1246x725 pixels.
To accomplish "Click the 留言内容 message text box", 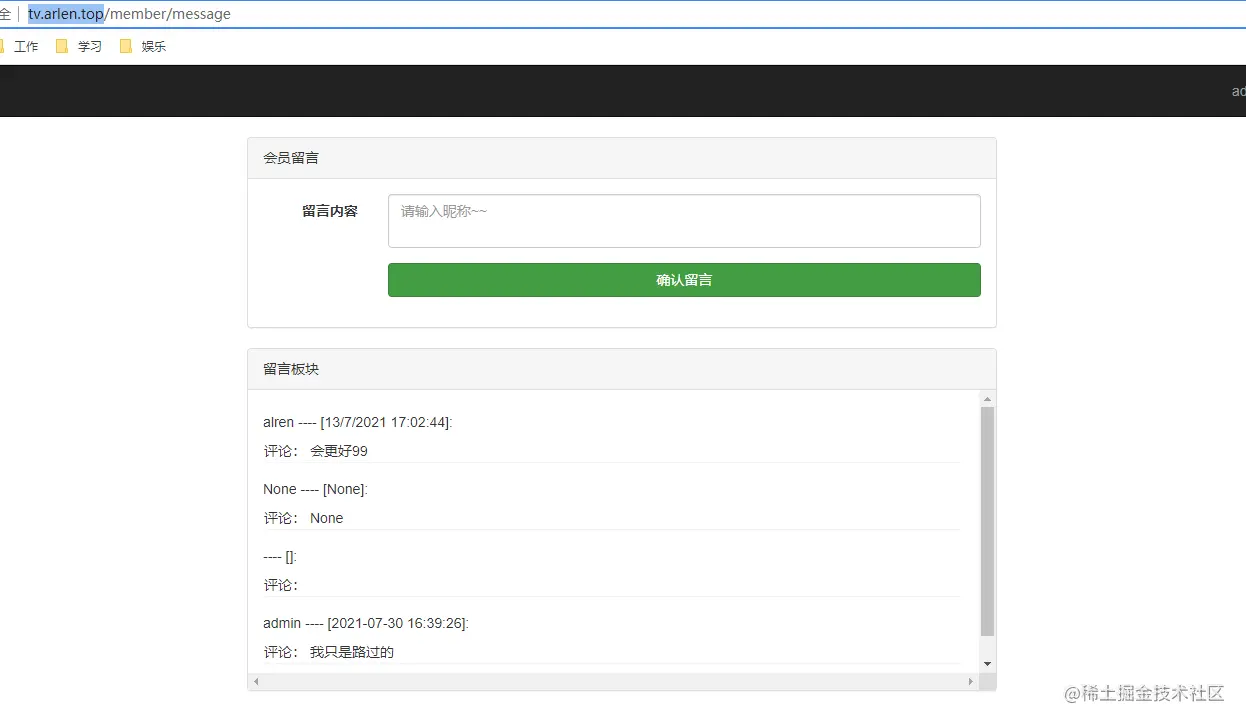I will coord(684,221).
